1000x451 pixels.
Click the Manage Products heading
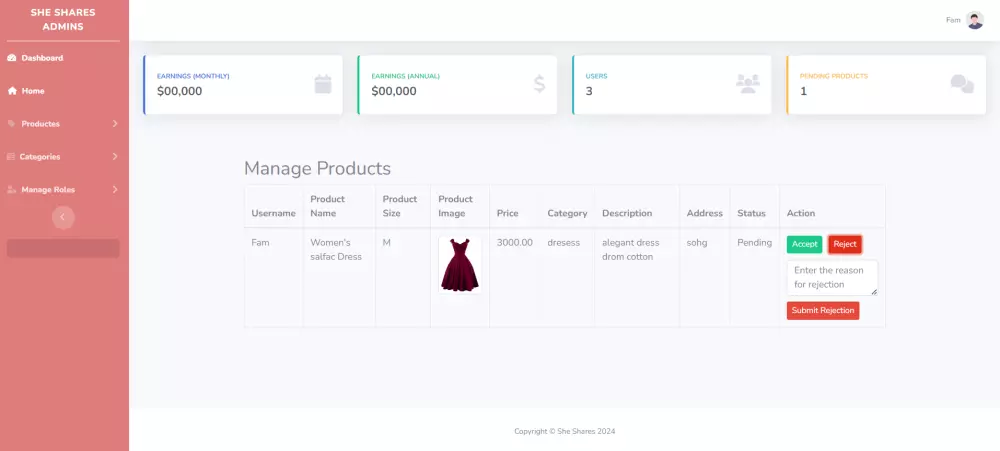tap(317, 168)
